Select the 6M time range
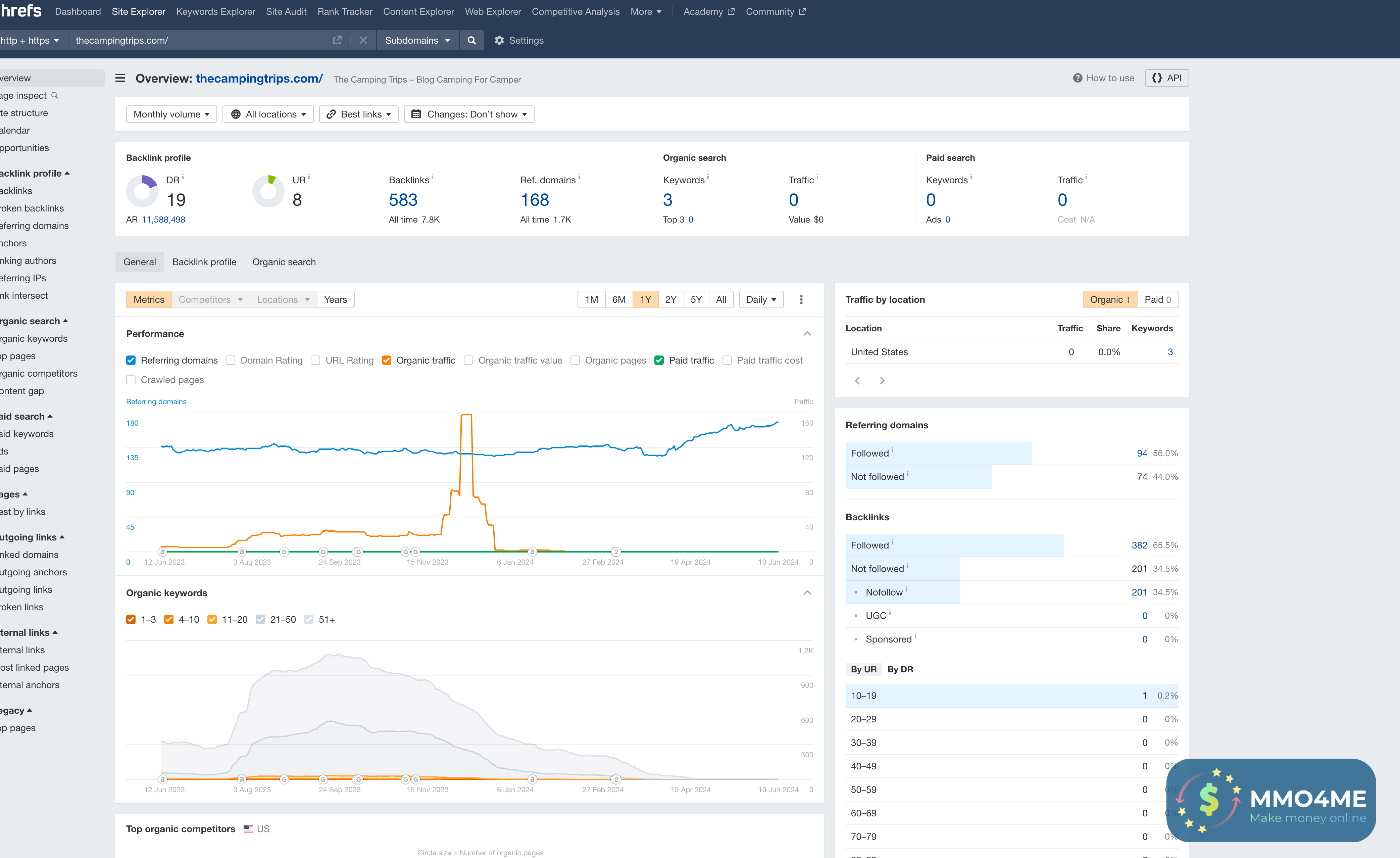Image resolution: width=1400 pixels, height=858 pixels. (618, 299)
